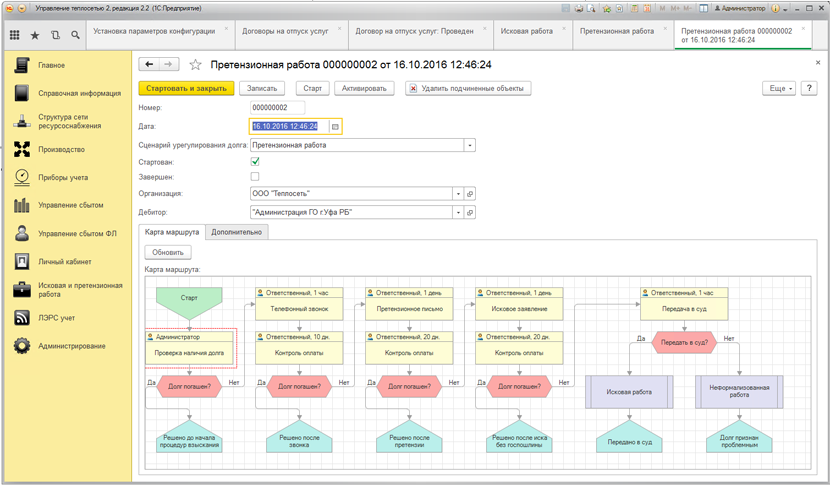The height and width of the screenshot is (485, 830).
Task: Open the search magnifier icon
Action: (x=75, y=35)
